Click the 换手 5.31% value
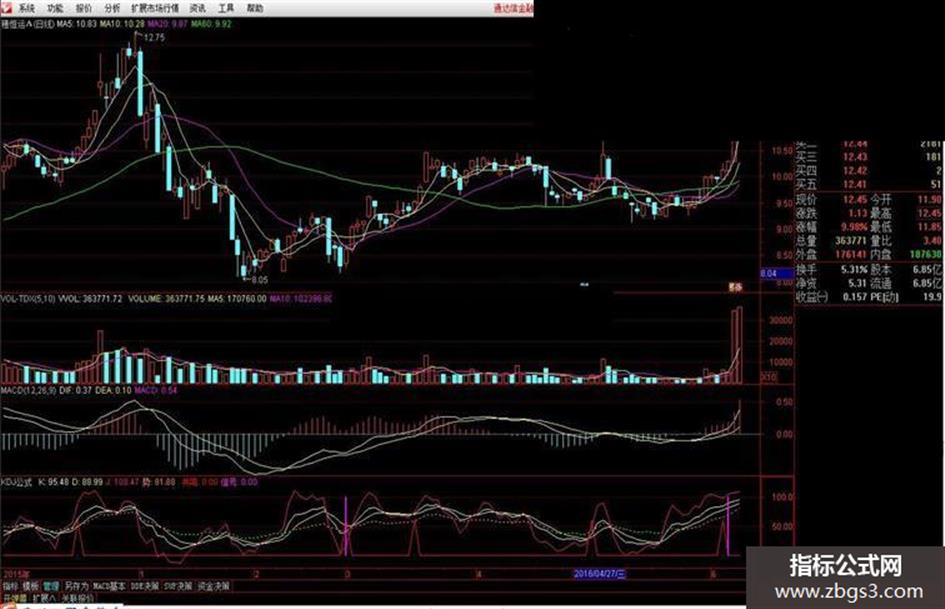The height and width of the screenshot is (609, 945). (854, 269)
